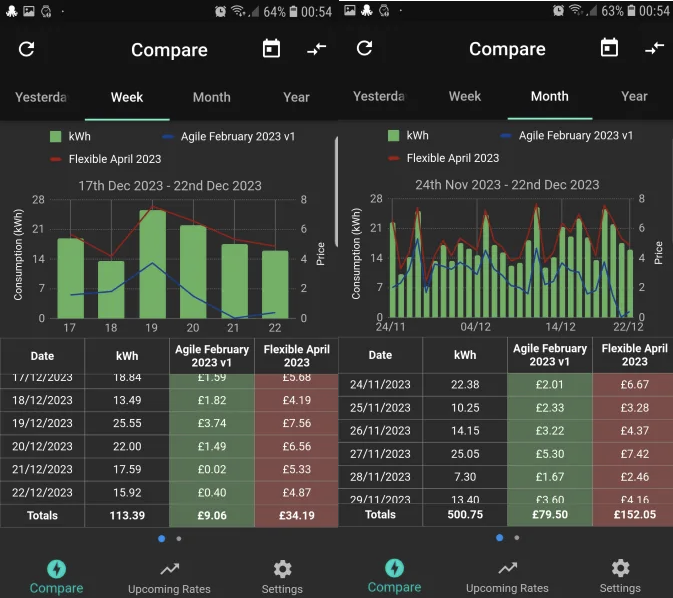Tap refresh icon on left screen
Screen dimensions: 673x598
[27, 49]
